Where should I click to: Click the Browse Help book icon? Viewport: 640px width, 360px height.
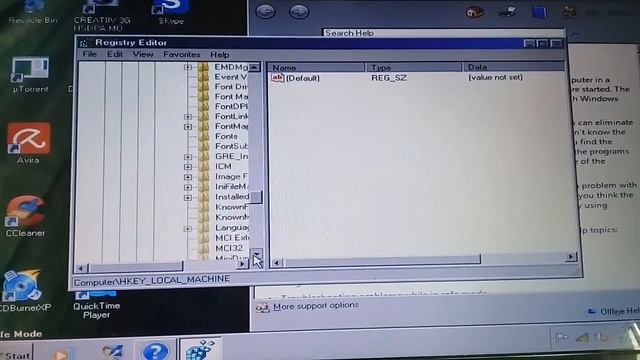click(x=539, y=12)
